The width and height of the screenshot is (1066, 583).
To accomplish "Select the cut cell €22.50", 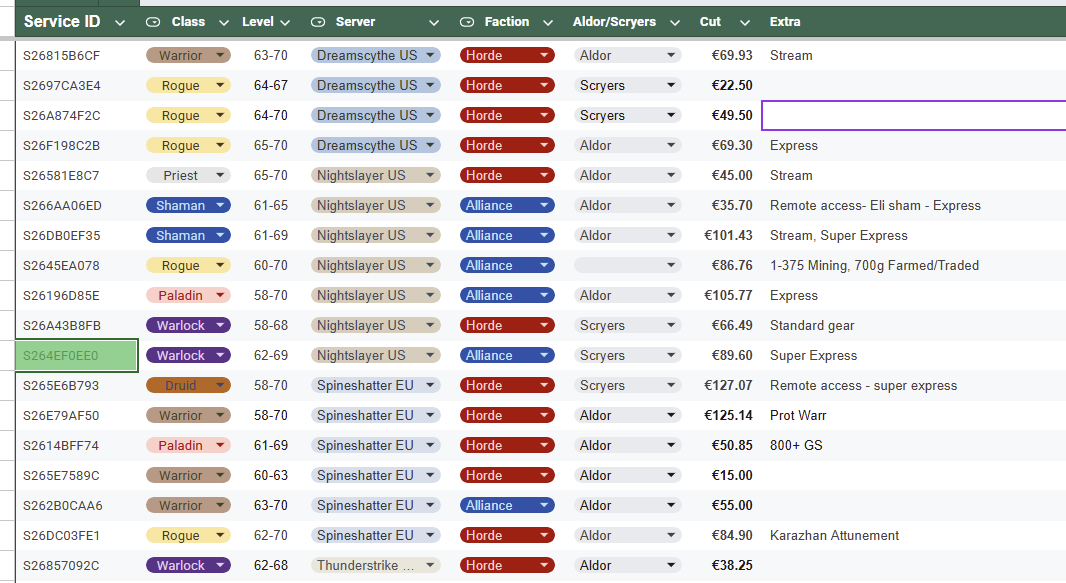I will click(725, 85).
